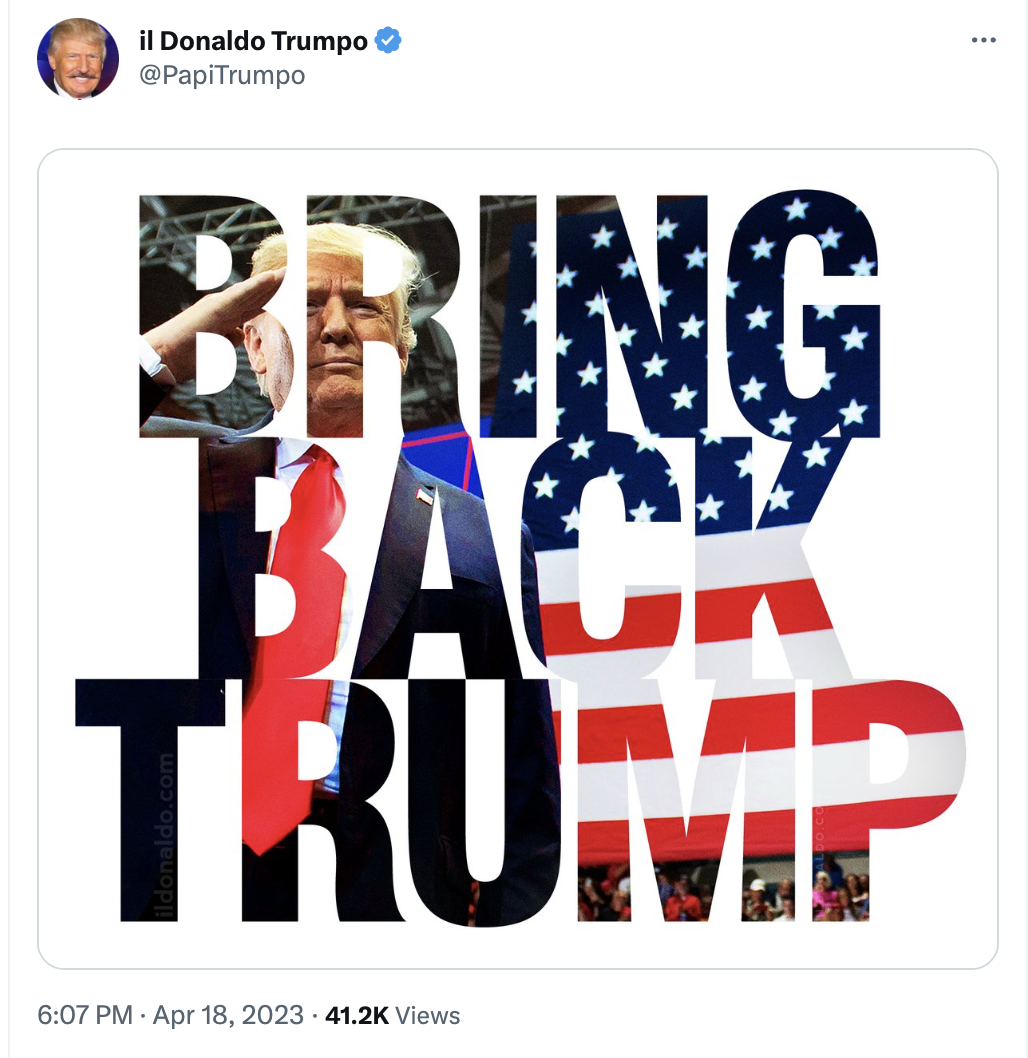Open the three-dot more options menu
The image size is (1028, 1058).
click(x=983, y=40)
